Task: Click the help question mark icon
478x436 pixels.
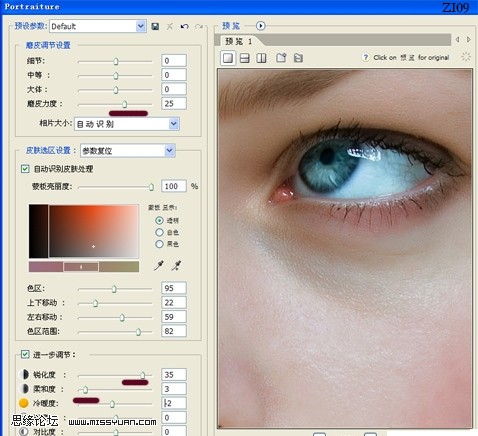Action: coord(365,57)
